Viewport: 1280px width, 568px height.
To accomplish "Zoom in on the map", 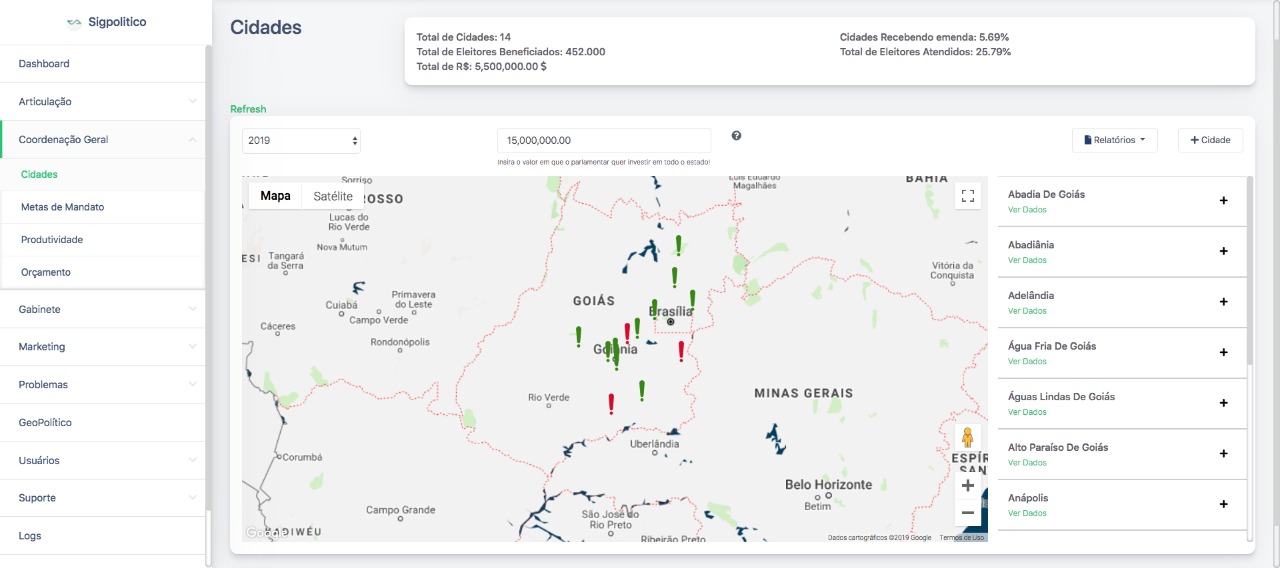I will coord(967,486).
